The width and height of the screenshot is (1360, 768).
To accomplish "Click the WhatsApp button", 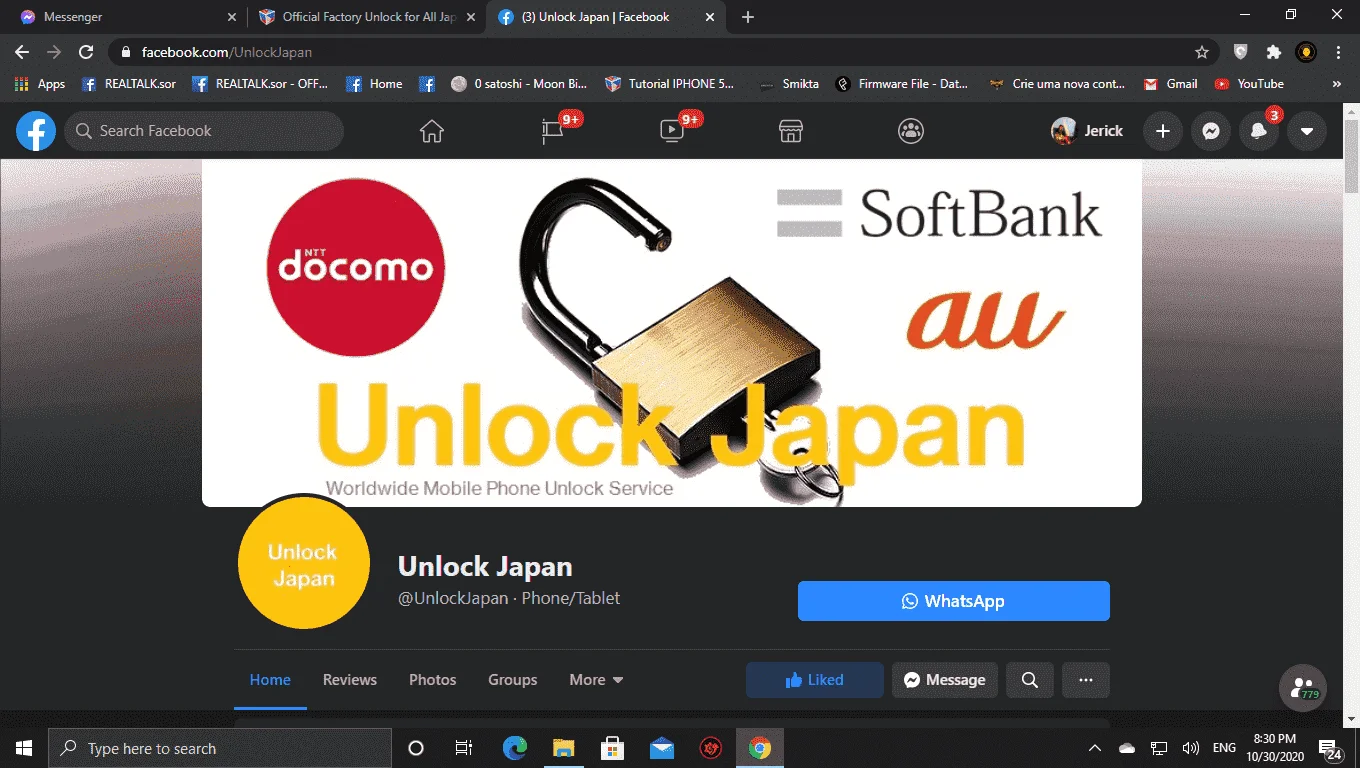I will 954,601.
